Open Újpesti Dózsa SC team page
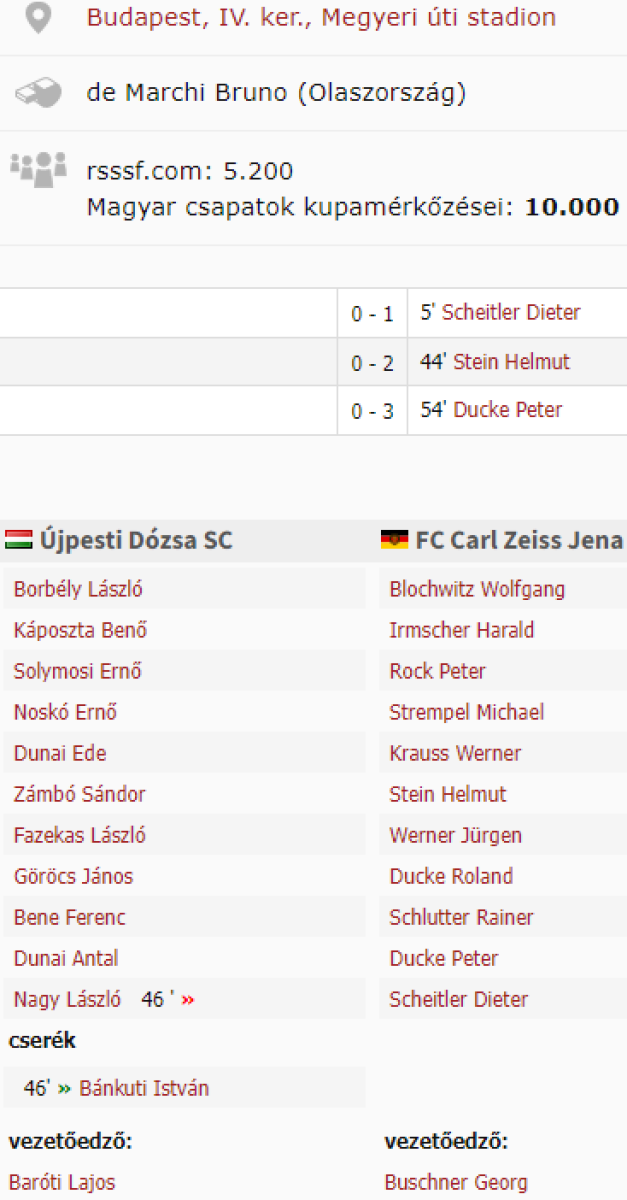The height and width of the screenshot is (1200, 627). pyautogui.click(x=136, y=541)
